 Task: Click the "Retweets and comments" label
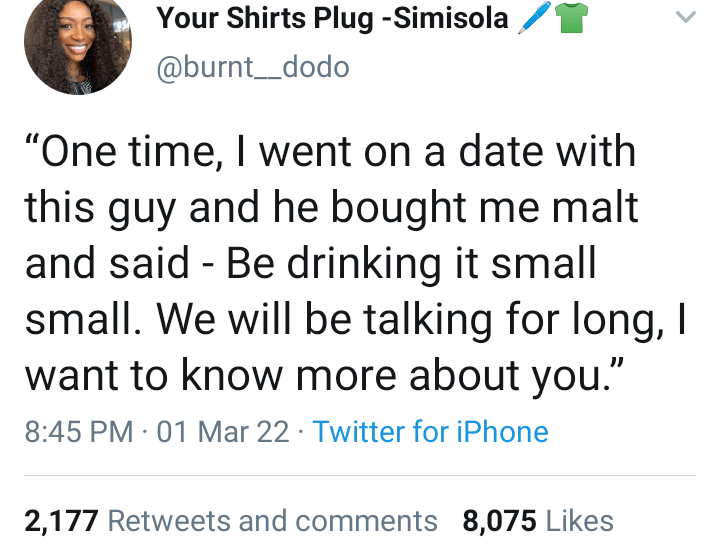(x=272, y=520)
